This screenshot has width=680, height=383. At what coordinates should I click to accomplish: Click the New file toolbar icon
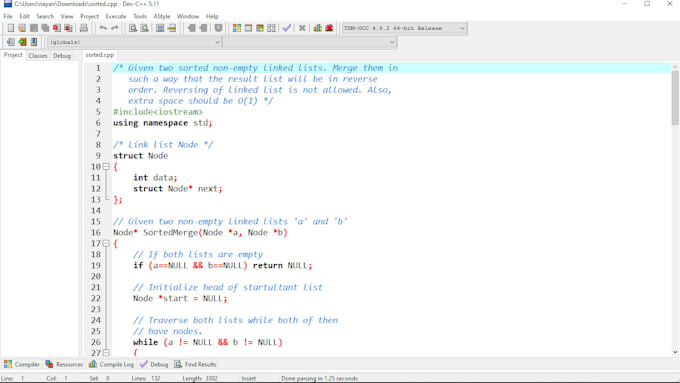pos(10,28)
